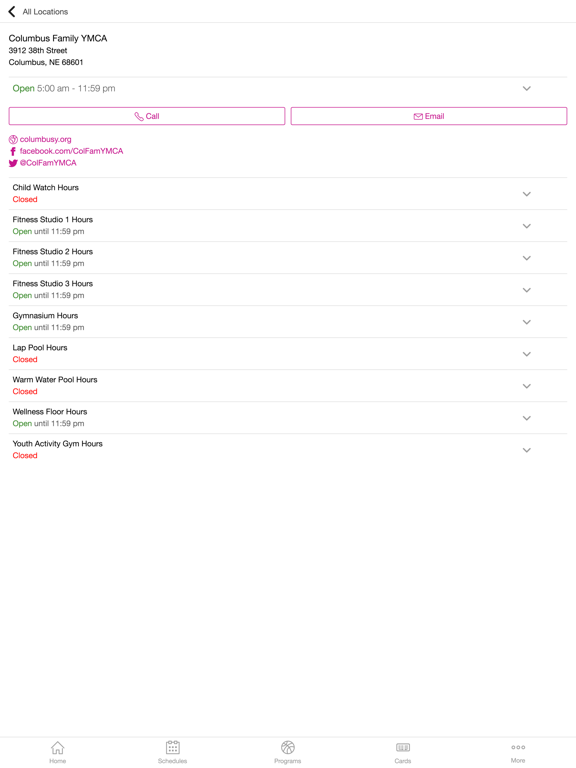Email the Columbus Family YMCA

[x=429, y=116]
